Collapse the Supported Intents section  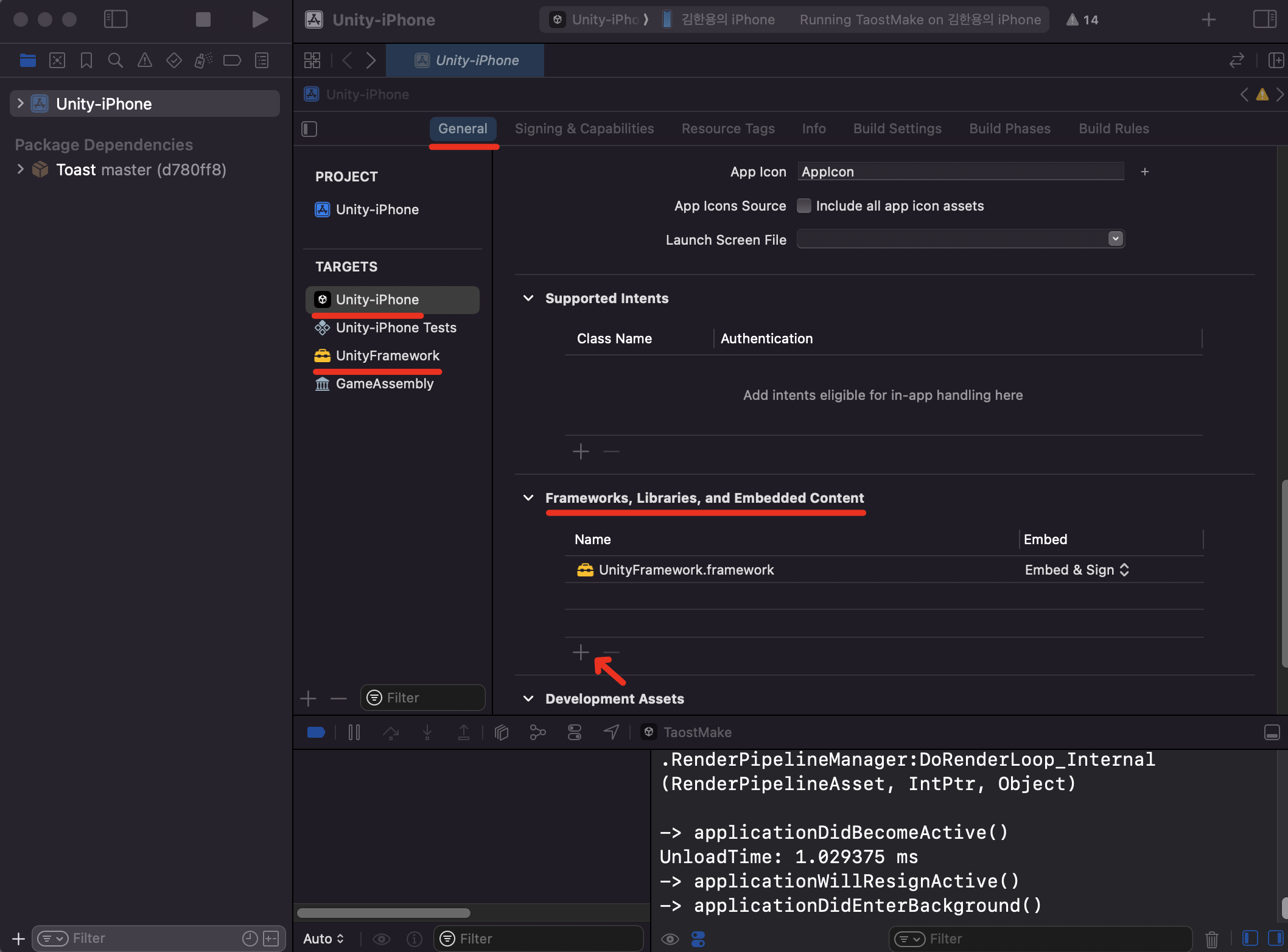[528, 298]
